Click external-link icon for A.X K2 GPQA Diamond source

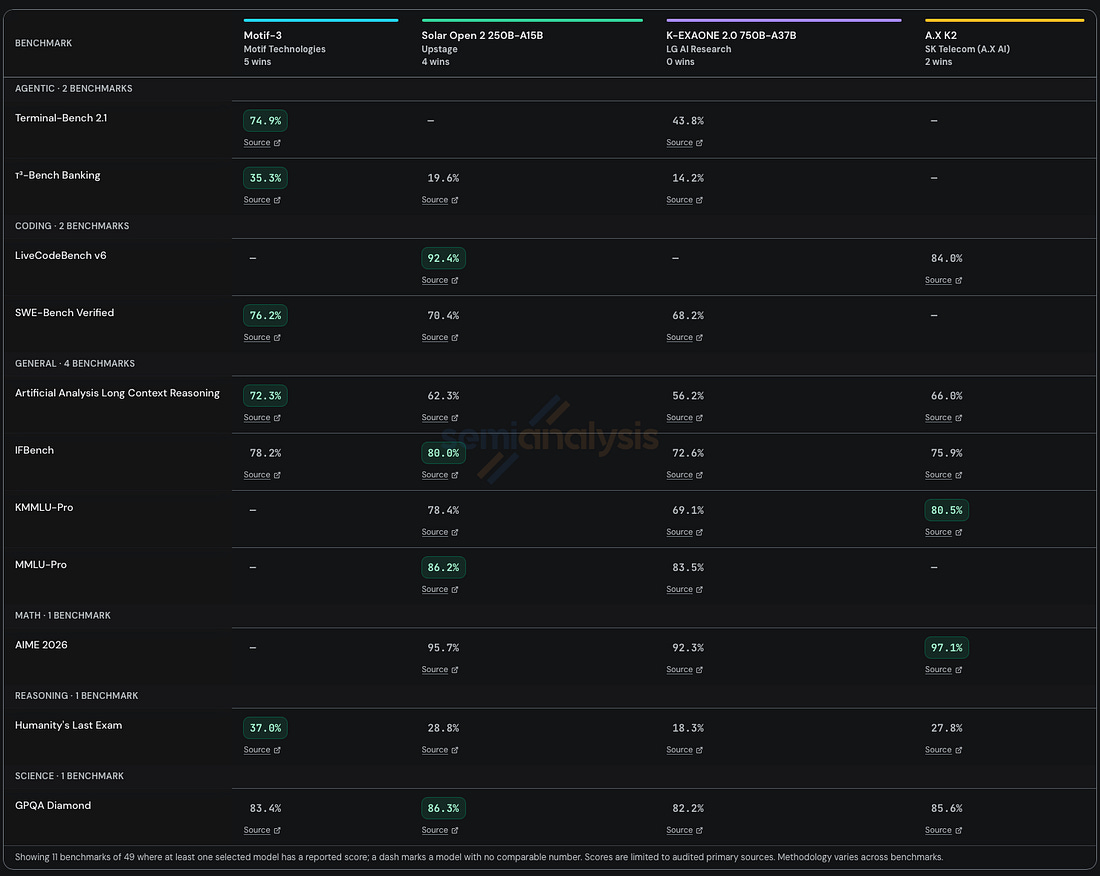pyautogui.click(x=958, y=830)
